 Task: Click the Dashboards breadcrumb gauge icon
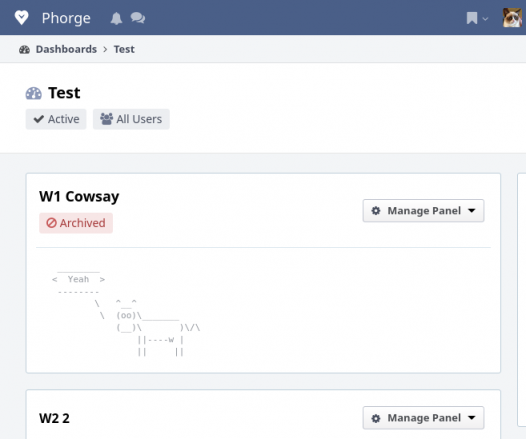24,50
